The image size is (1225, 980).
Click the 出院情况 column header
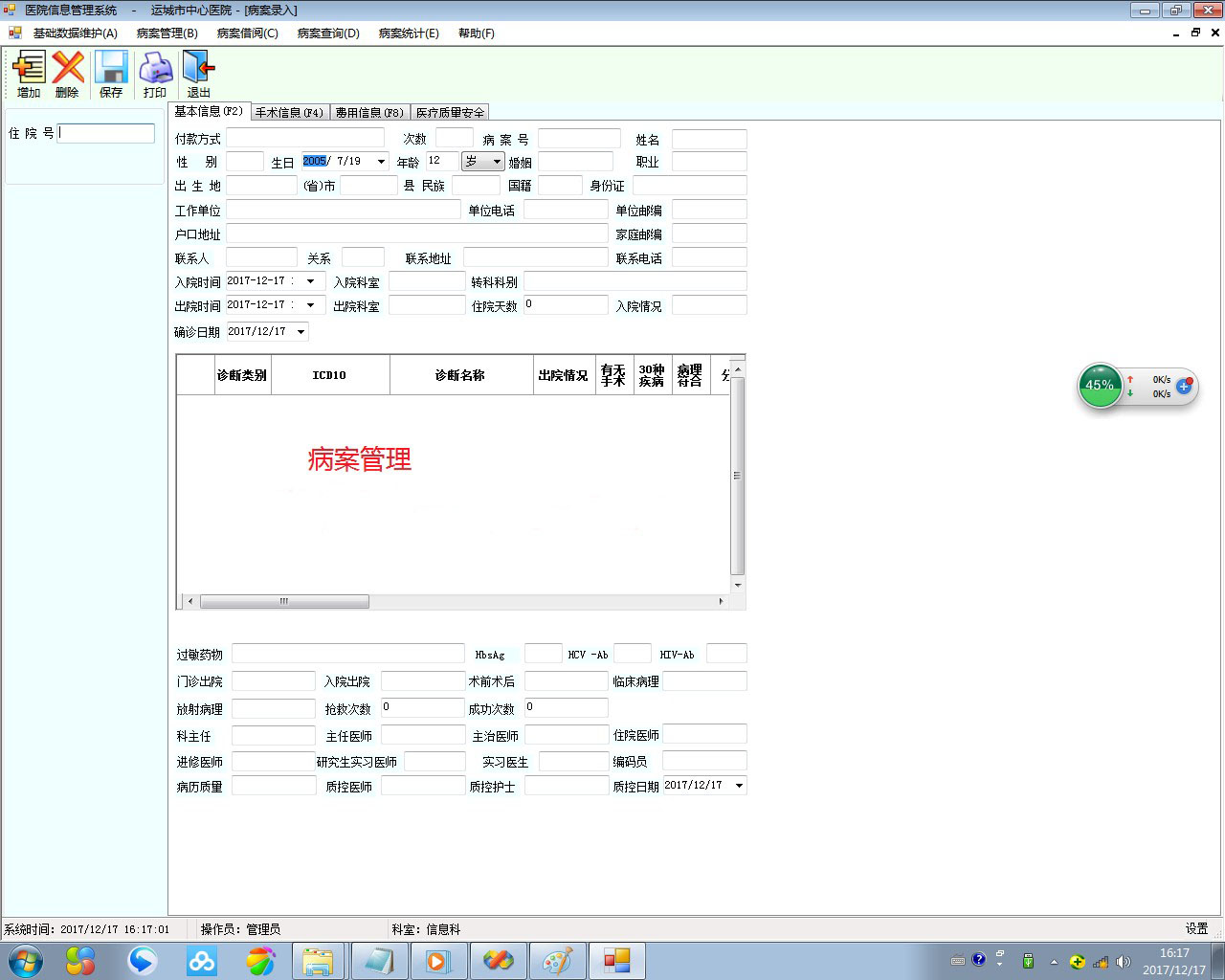point(564,375)
